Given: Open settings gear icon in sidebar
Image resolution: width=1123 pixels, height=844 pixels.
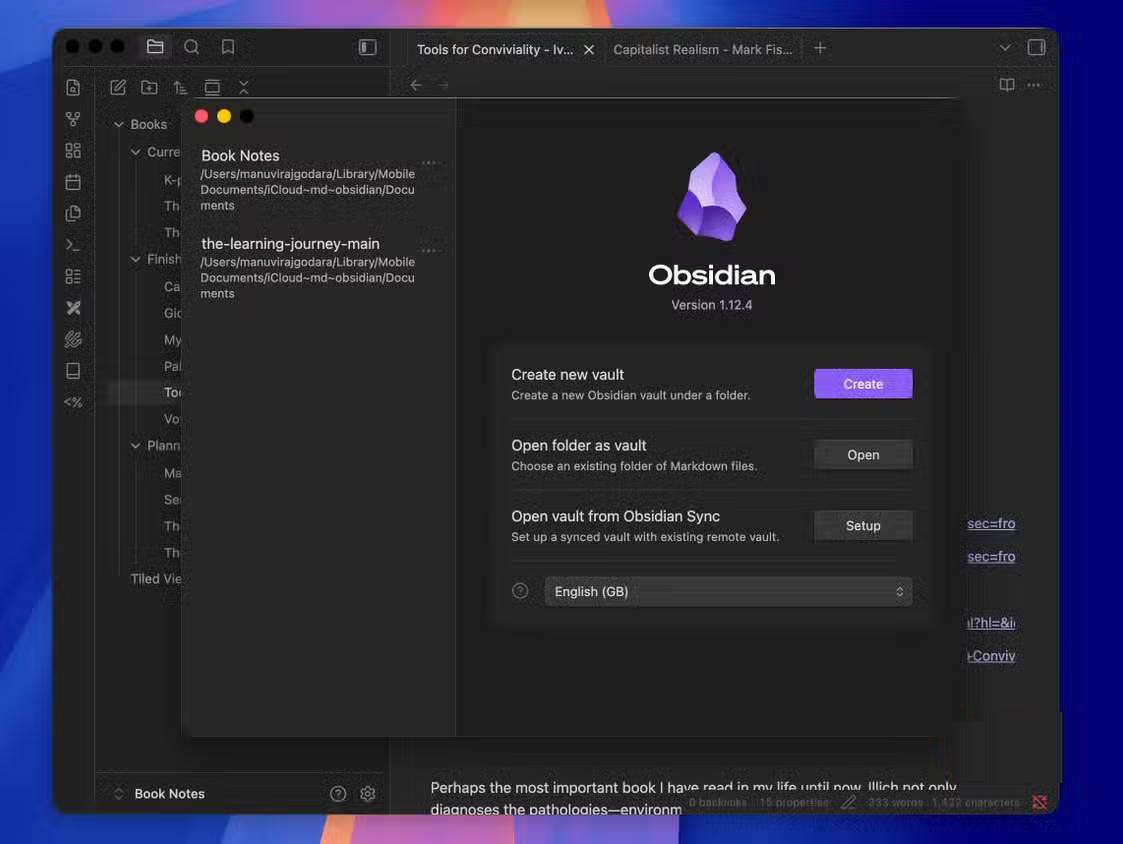Looking at the screenshot, I should (367, 794).
